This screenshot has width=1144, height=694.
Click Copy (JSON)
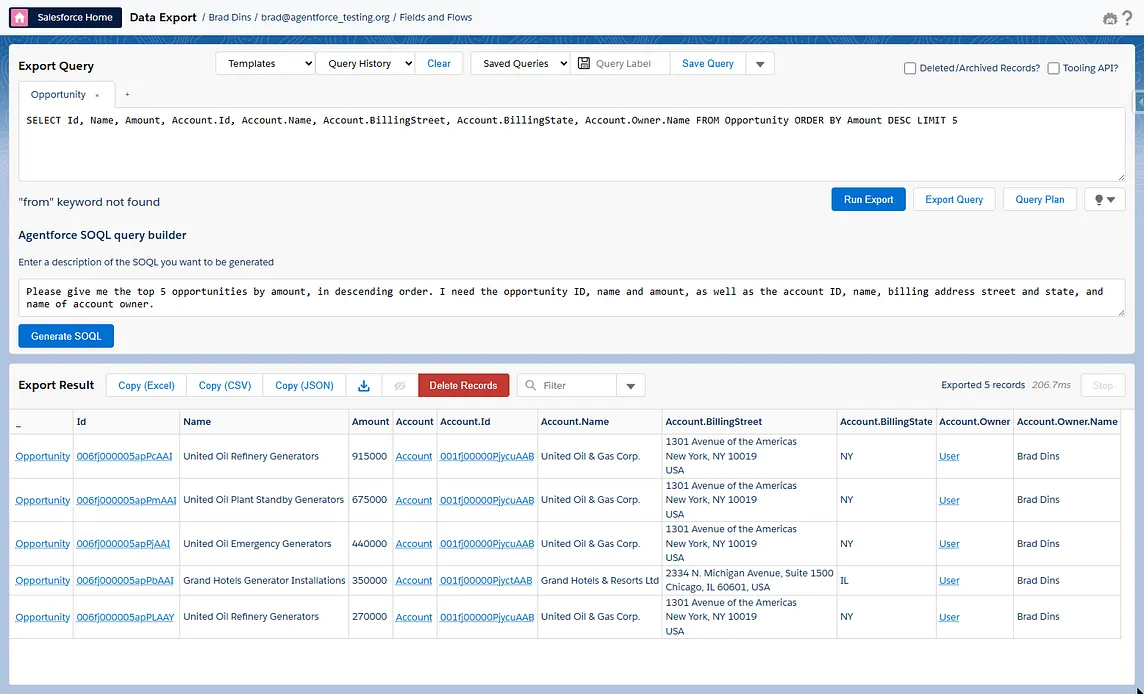[304, 385]
